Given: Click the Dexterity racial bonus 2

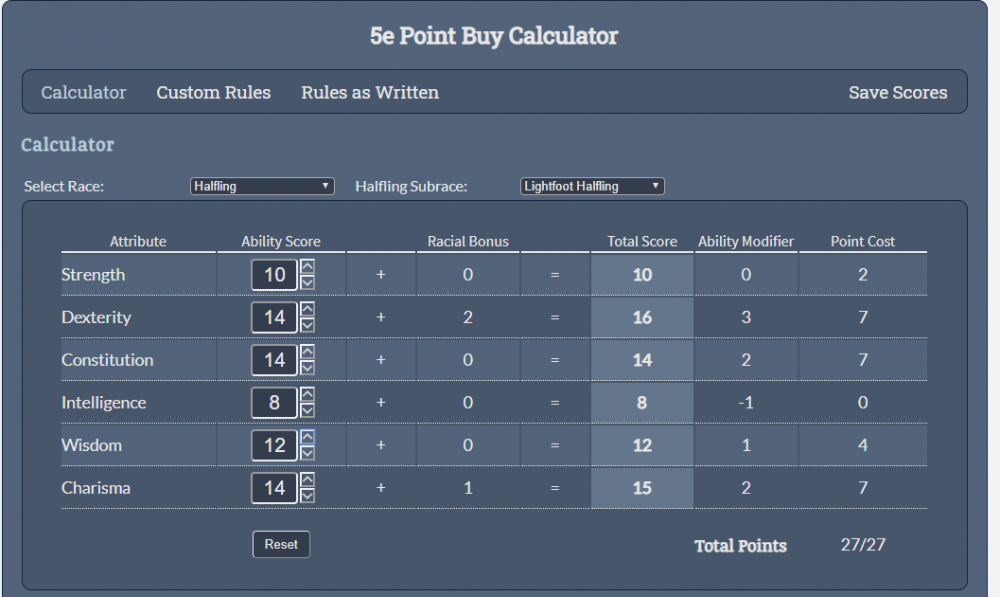Looking at the screenshot, I should click(x=468, y=318).
